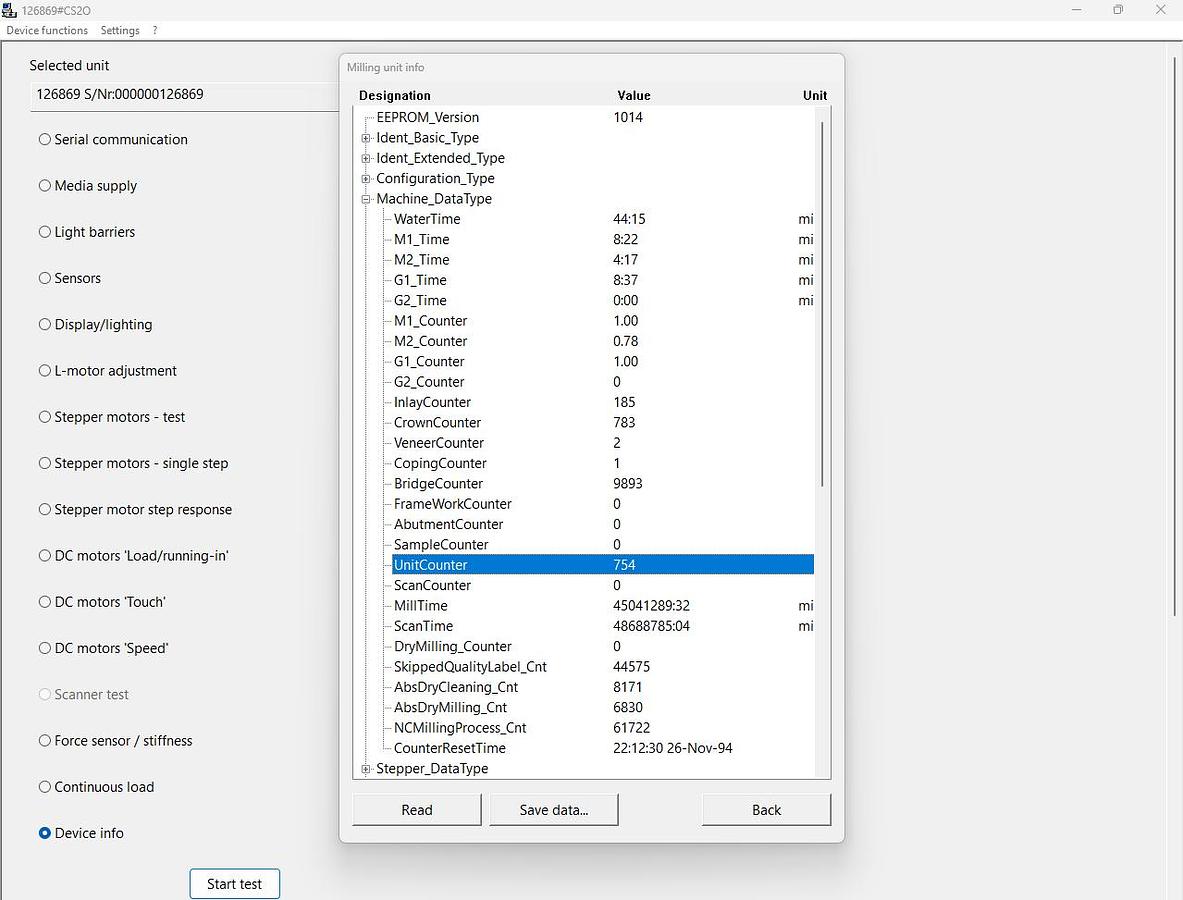This screenshot has width=1183, height=900.
Task: Expand the Stepper_DataType node
Action: tap(367, 769)
